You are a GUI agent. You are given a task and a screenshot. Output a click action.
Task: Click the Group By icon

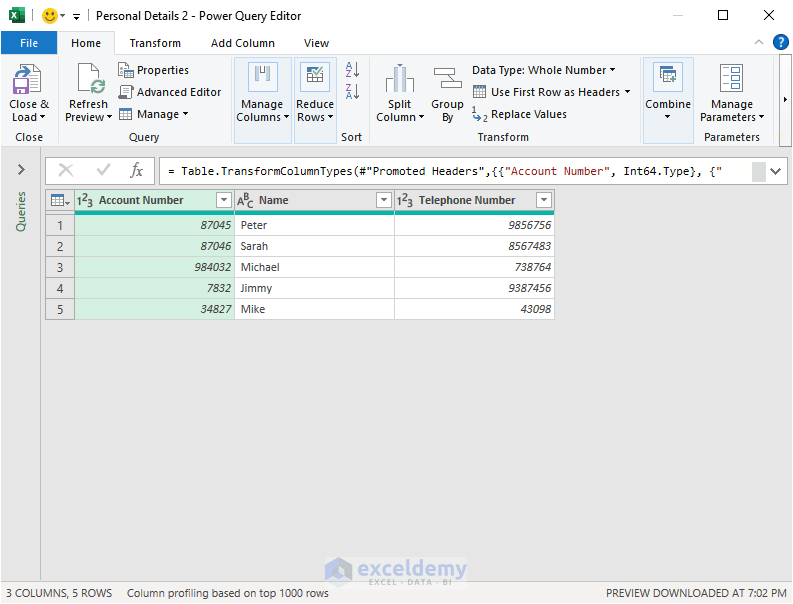448,79
